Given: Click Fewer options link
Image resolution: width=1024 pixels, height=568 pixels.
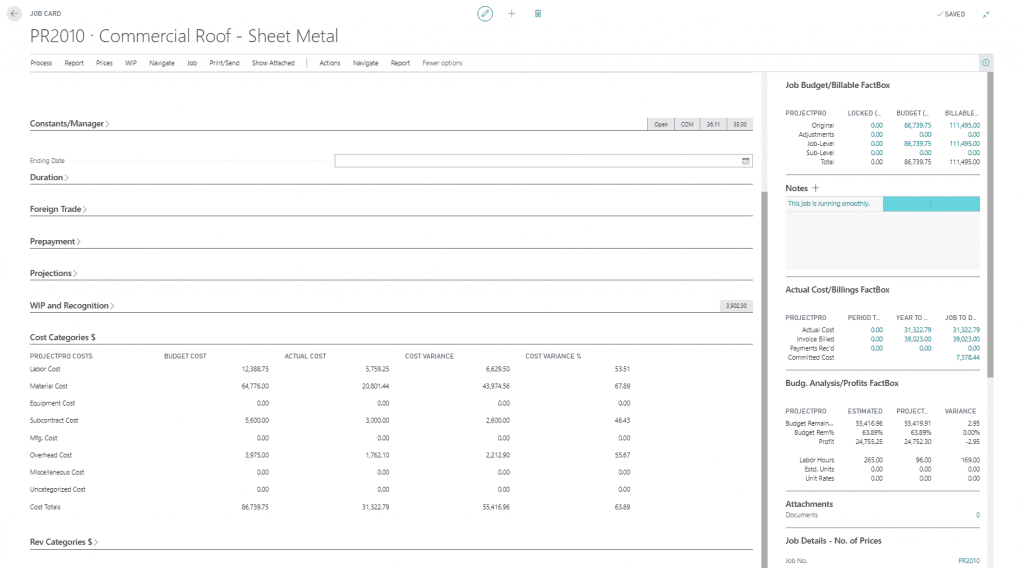Looking at the screenshot, I should 442,63.
